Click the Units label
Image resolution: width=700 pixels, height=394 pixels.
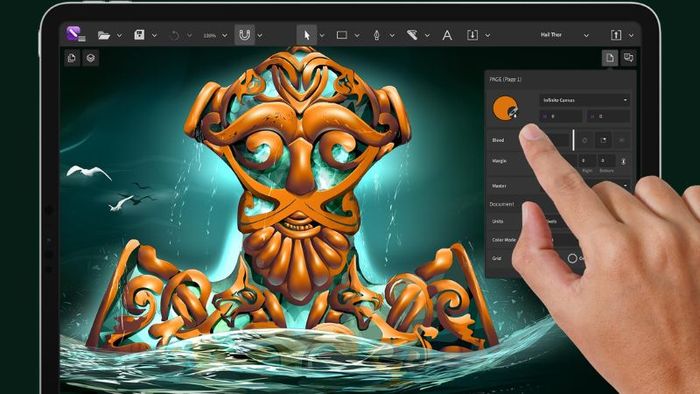(498, 221)
